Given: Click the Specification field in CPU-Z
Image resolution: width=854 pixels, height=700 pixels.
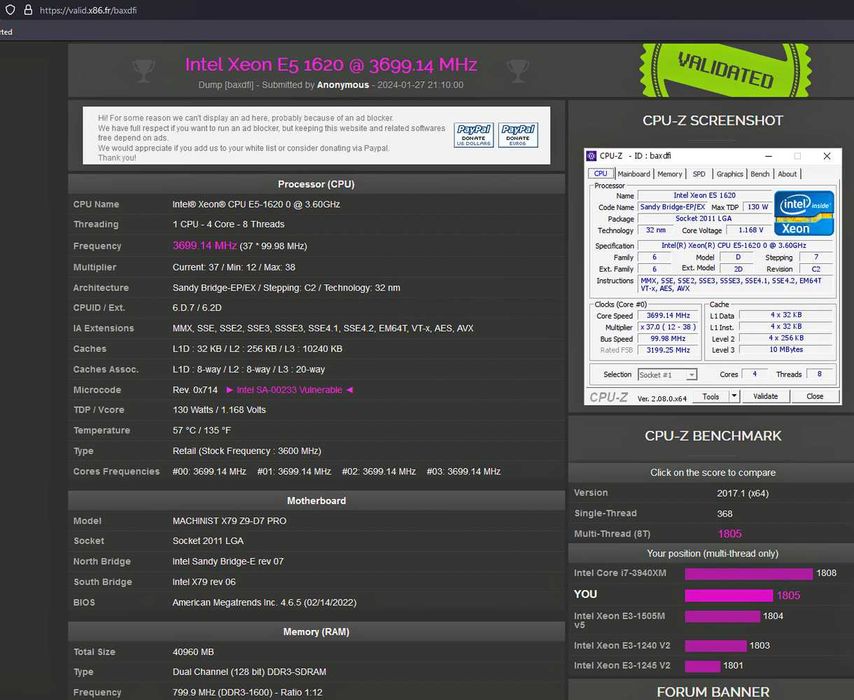Looking at the screenshot, I should tap(734, 246).
